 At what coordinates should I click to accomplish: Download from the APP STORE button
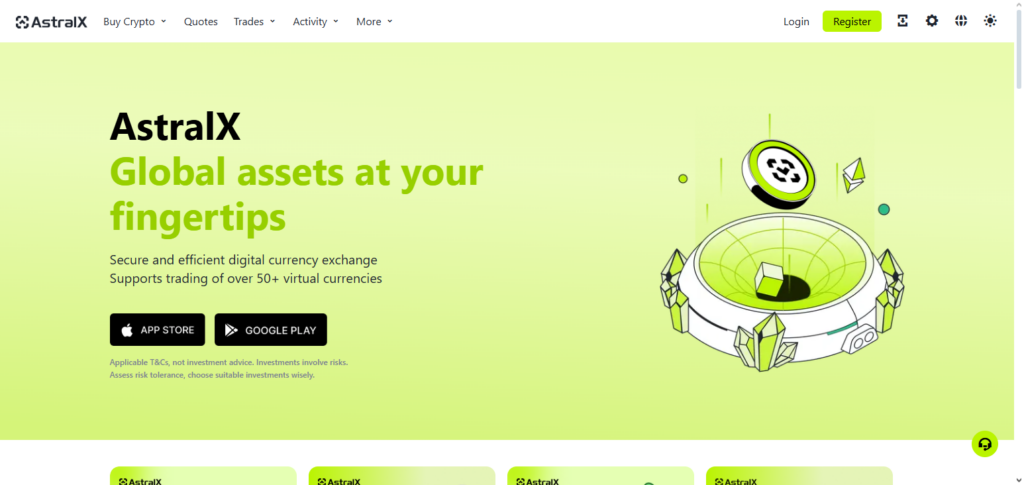(x=157, y=330)
